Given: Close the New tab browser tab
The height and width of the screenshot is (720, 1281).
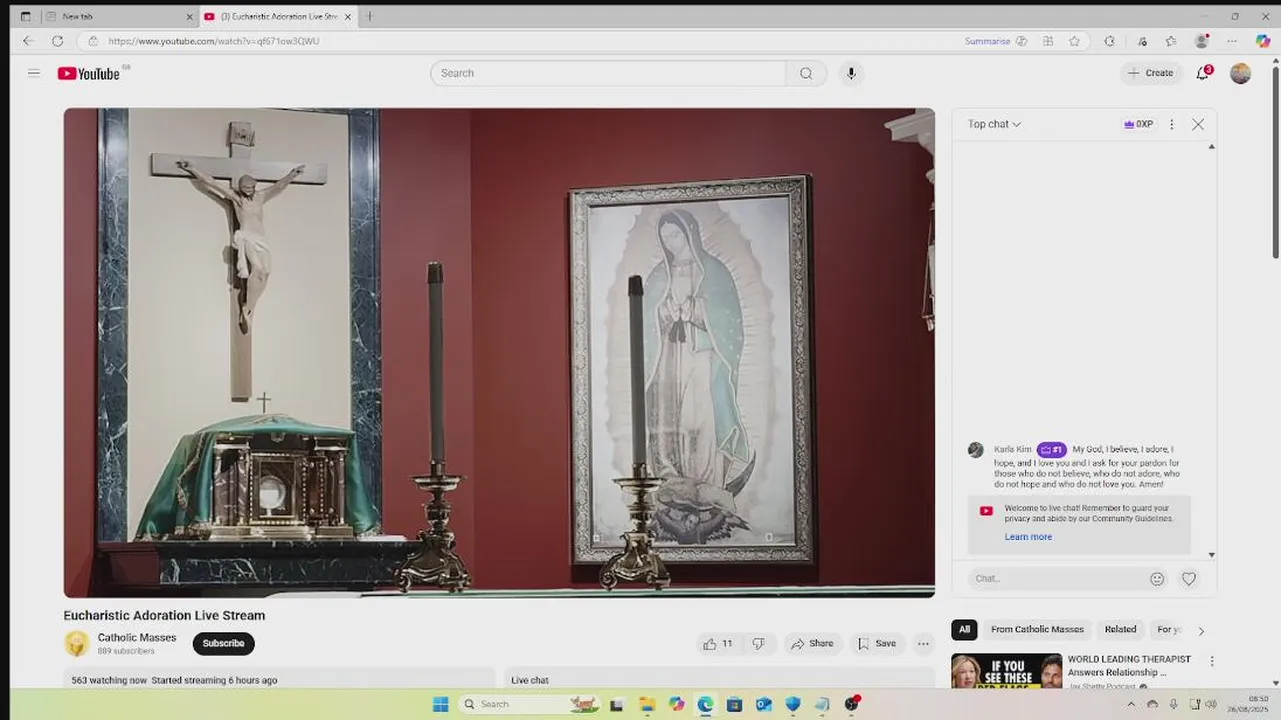Looking at the screenshot, I should point(189,17).
